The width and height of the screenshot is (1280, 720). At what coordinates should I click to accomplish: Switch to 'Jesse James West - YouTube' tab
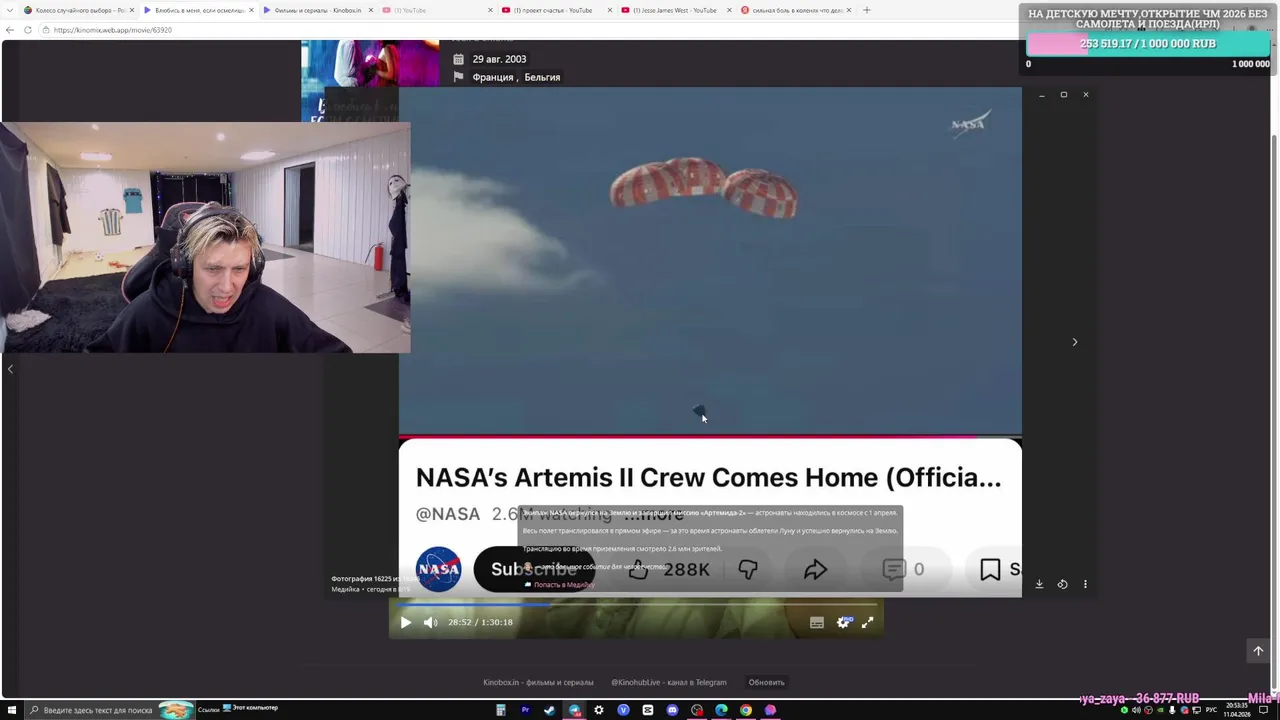coord(675,10)
